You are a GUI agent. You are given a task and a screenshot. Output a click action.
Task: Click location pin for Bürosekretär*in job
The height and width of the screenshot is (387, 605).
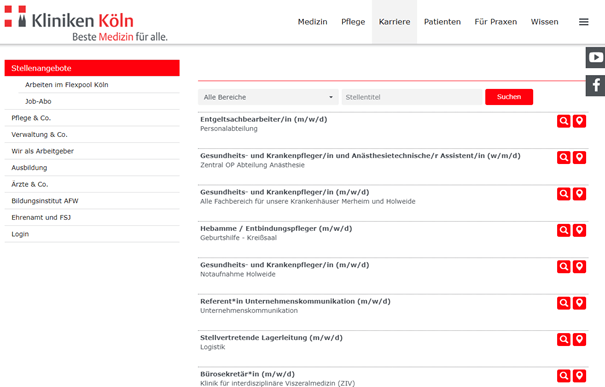(579, 376)
